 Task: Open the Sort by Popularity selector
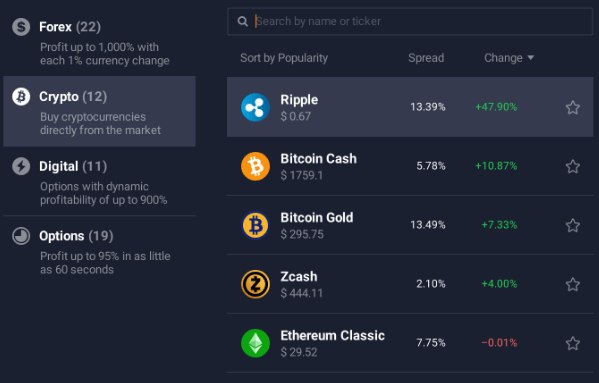(x=284, y=58)
